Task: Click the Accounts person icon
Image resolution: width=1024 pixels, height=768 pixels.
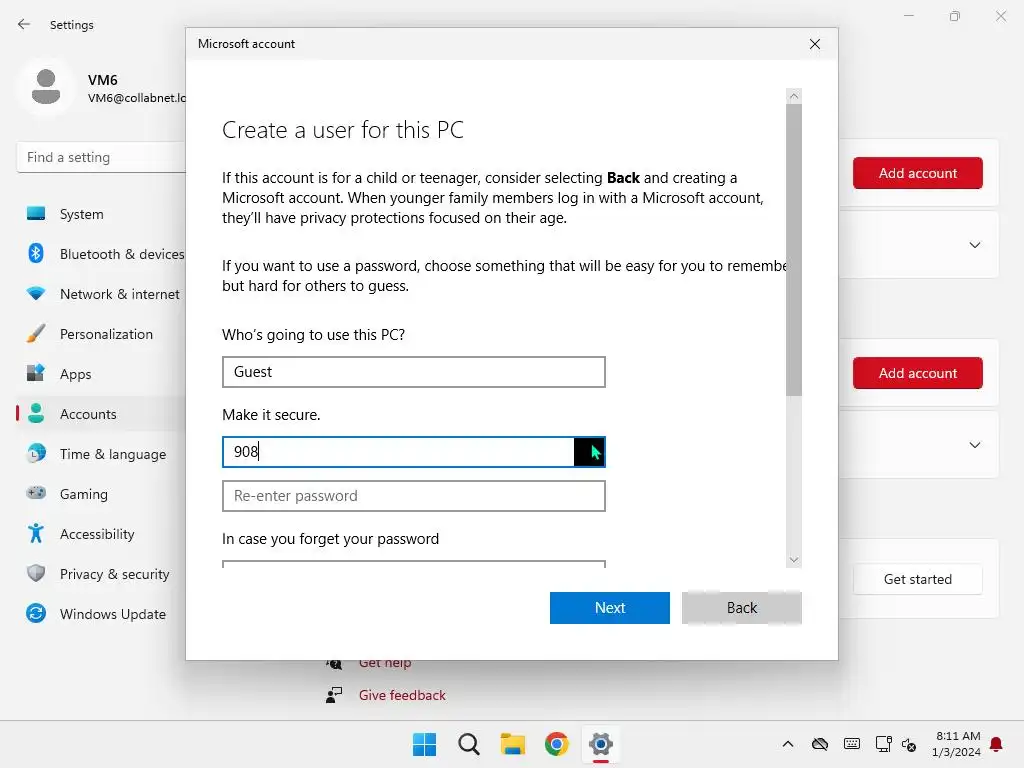Action: (36, 413)
